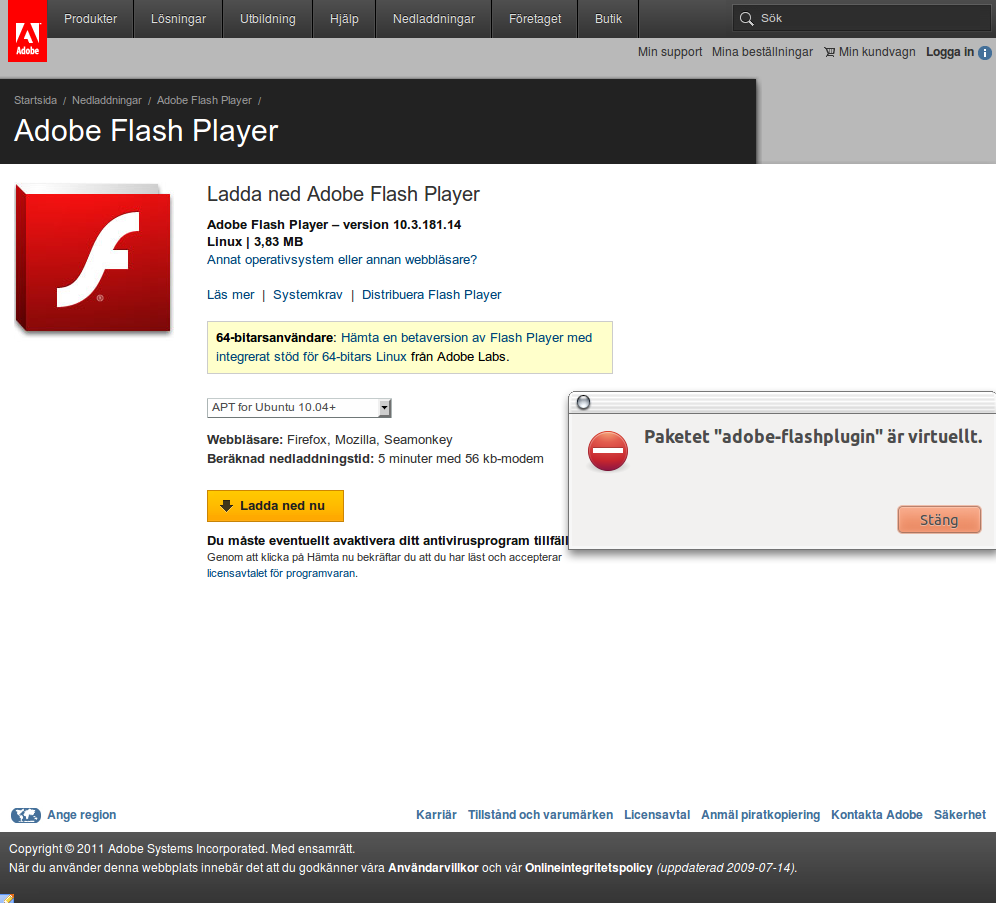Open the Hjälp menu
The height and width of the screenshot is (903, 996).
coord(344,19)
